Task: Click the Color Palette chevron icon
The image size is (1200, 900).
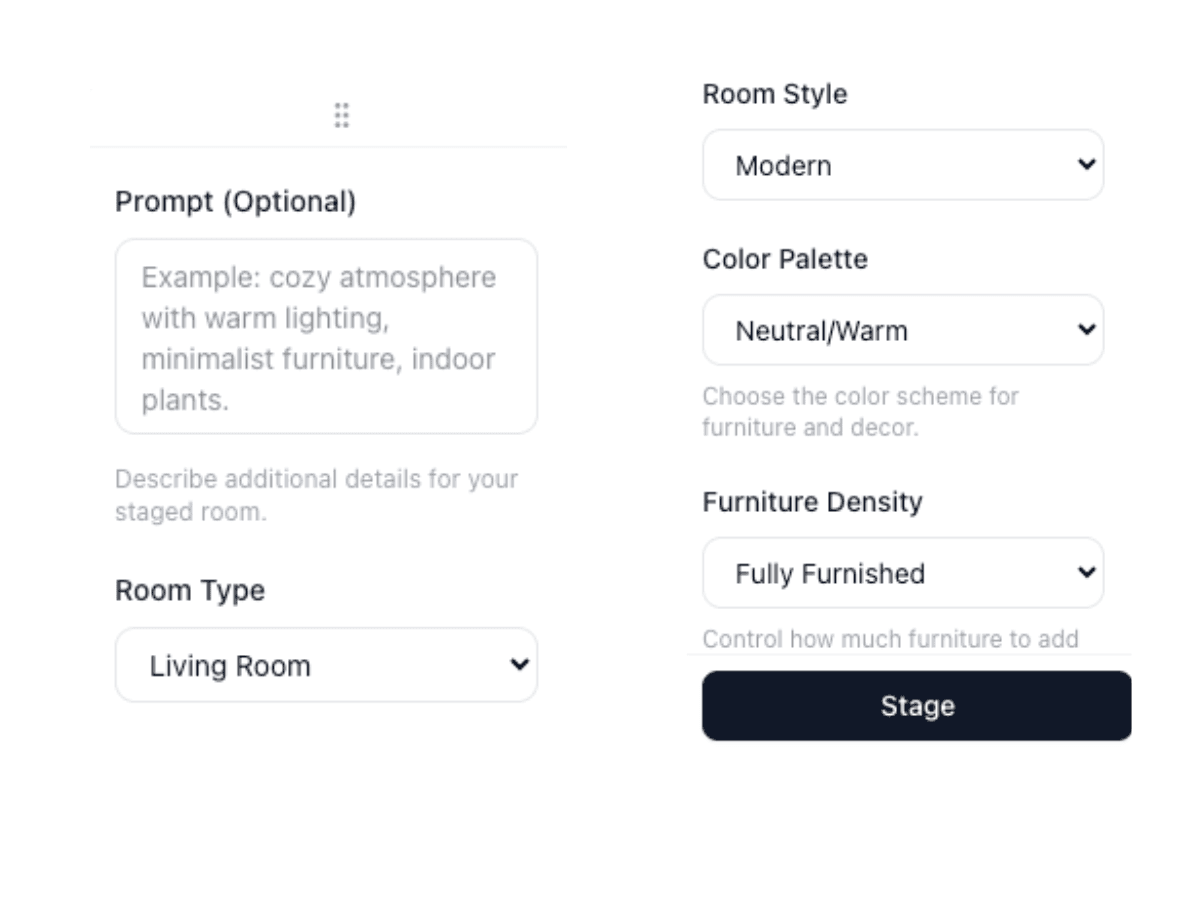Action: coord(1086,330)
